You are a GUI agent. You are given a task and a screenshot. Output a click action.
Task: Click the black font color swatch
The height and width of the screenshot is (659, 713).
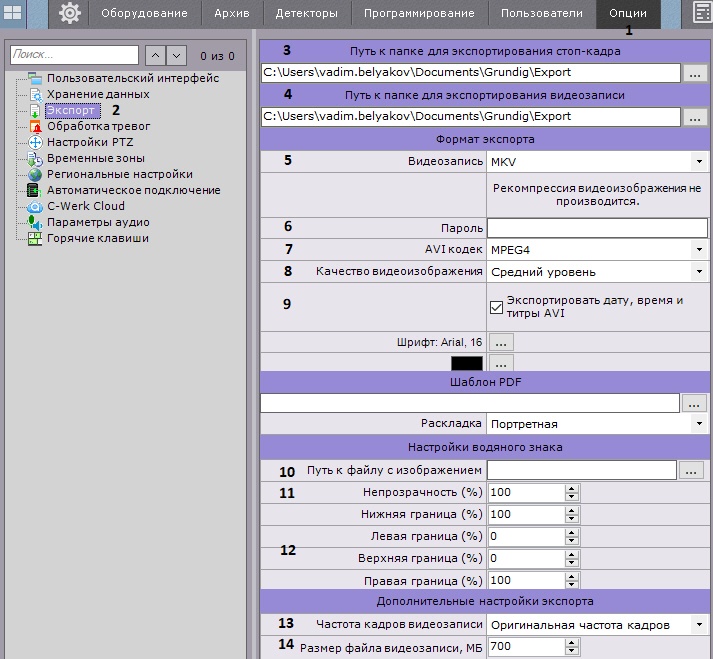point(466,363)
